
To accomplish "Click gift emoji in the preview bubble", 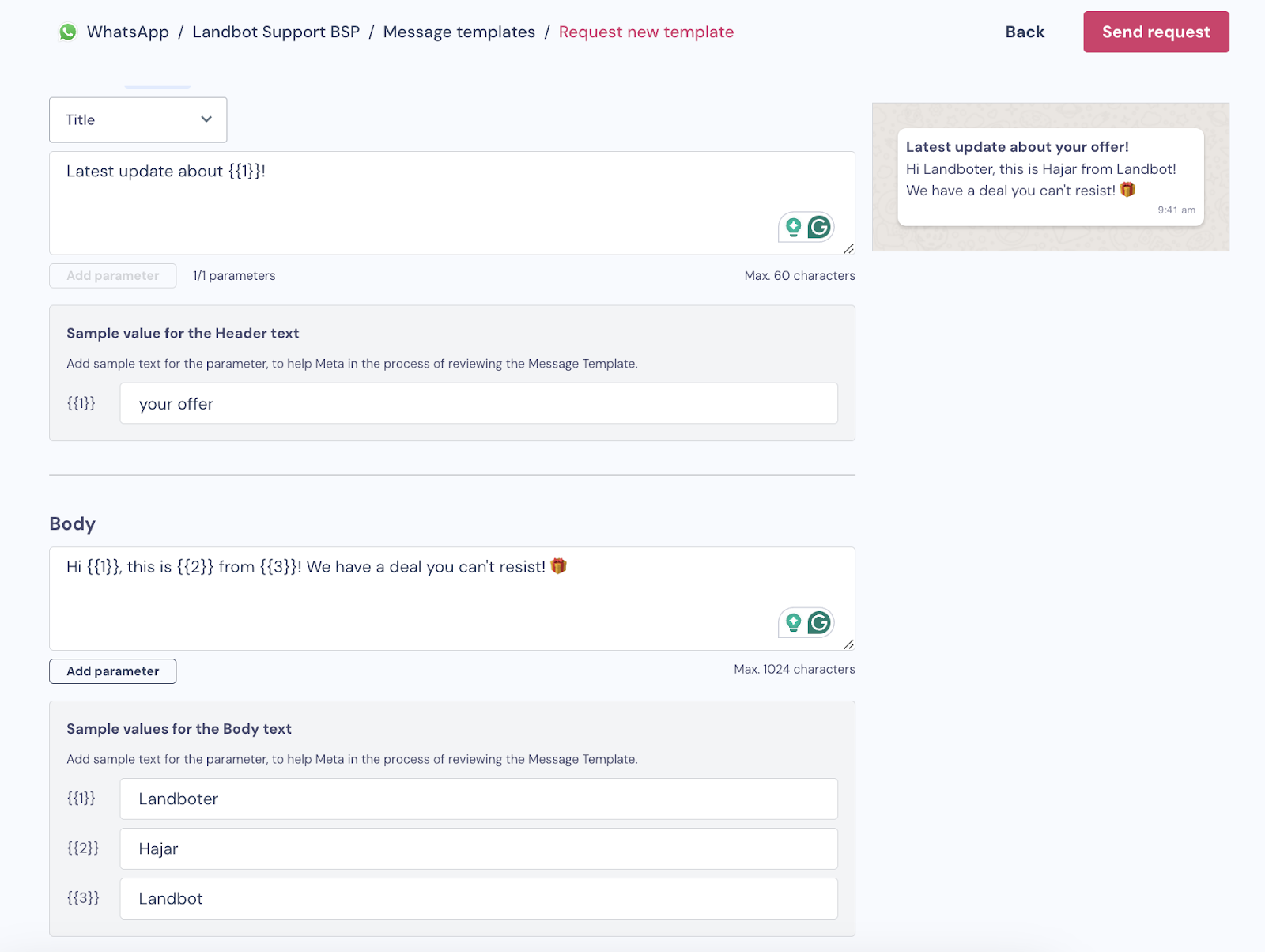I will click(x=1128, y=190).
